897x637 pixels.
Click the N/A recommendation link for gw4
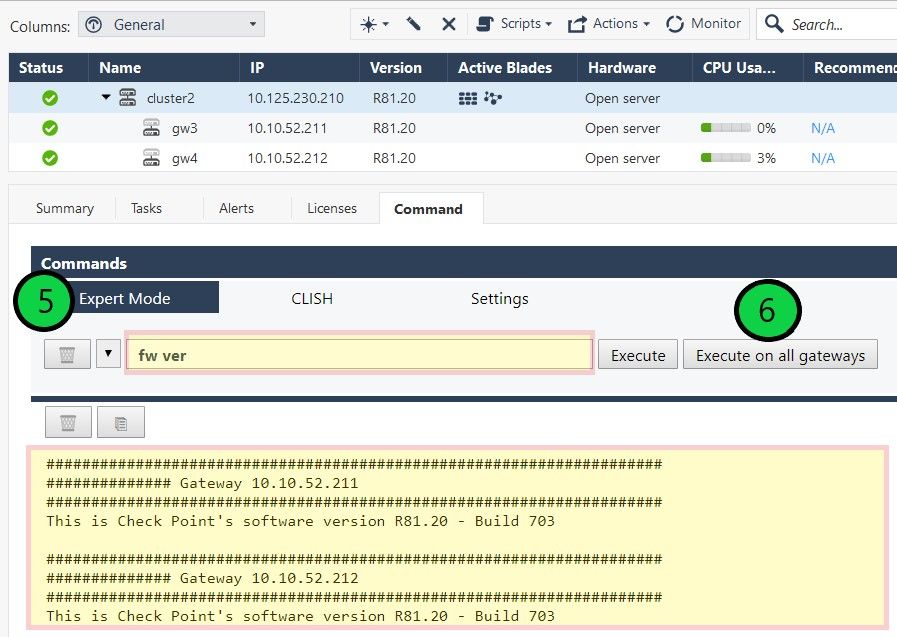[x=822, y=158]
